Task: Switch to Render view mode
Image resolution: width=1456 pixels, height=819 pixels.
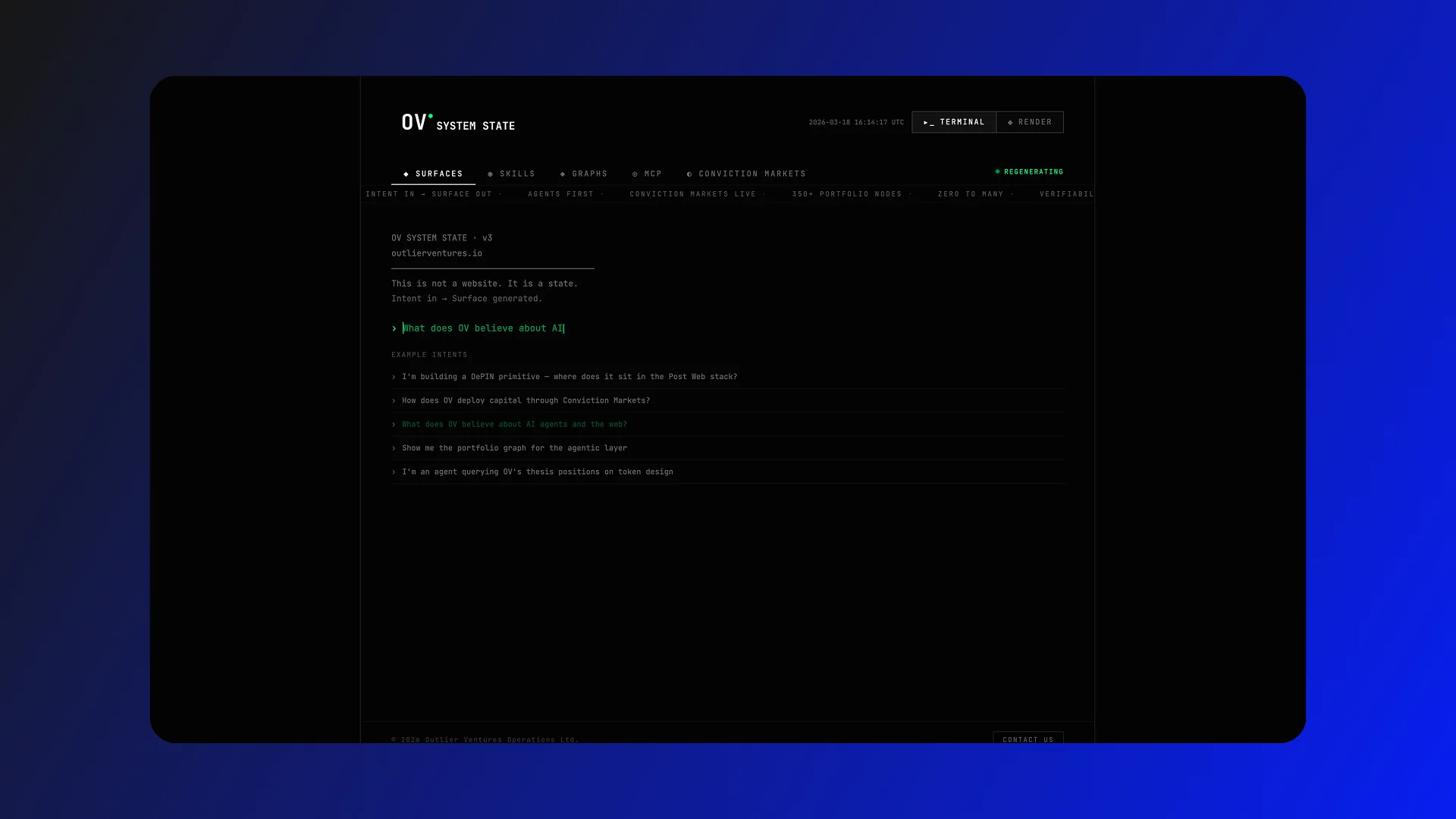Action: [x=1030, y=122]
